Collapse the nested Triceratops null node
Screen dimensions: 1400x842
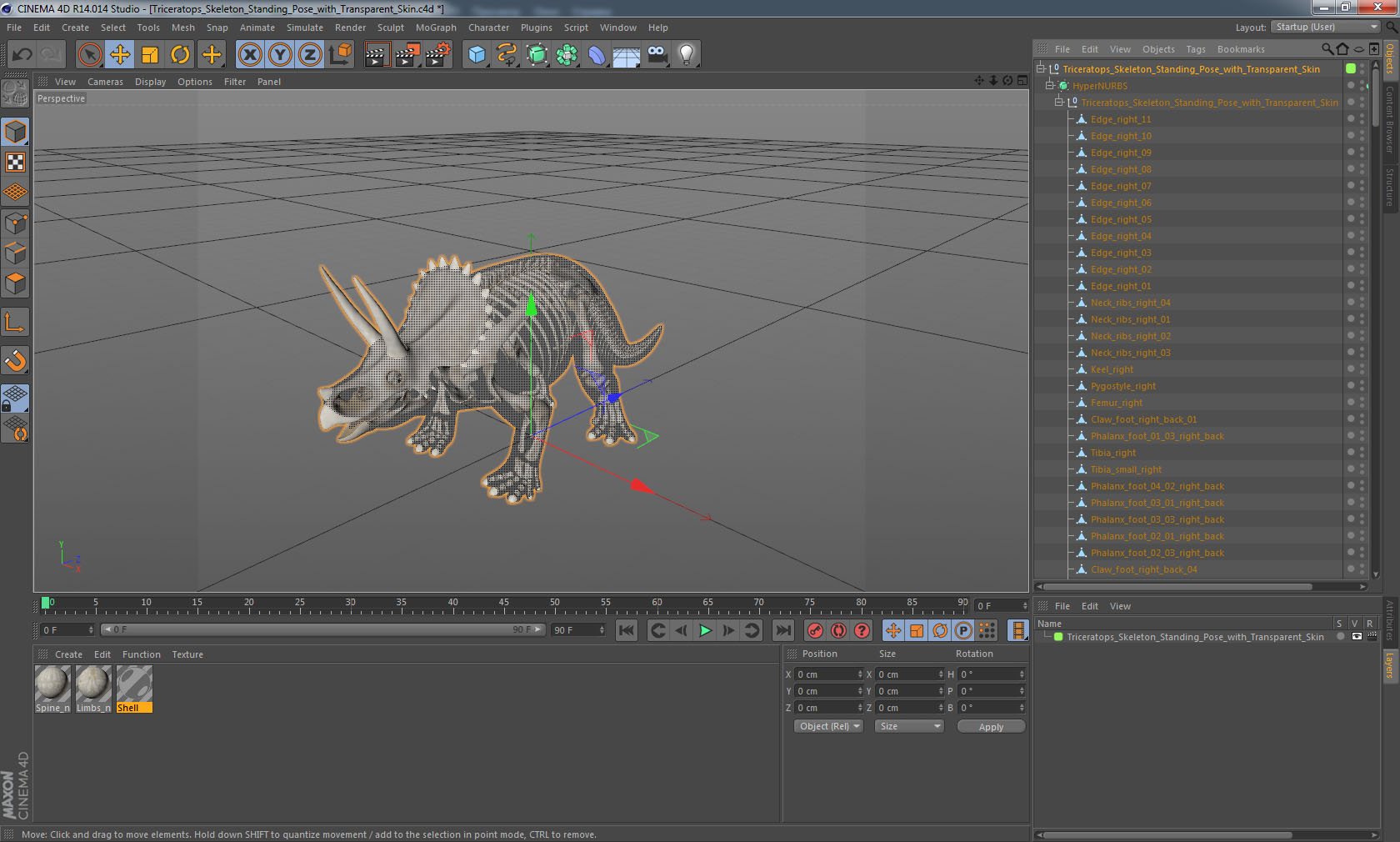click(1059, 102)
